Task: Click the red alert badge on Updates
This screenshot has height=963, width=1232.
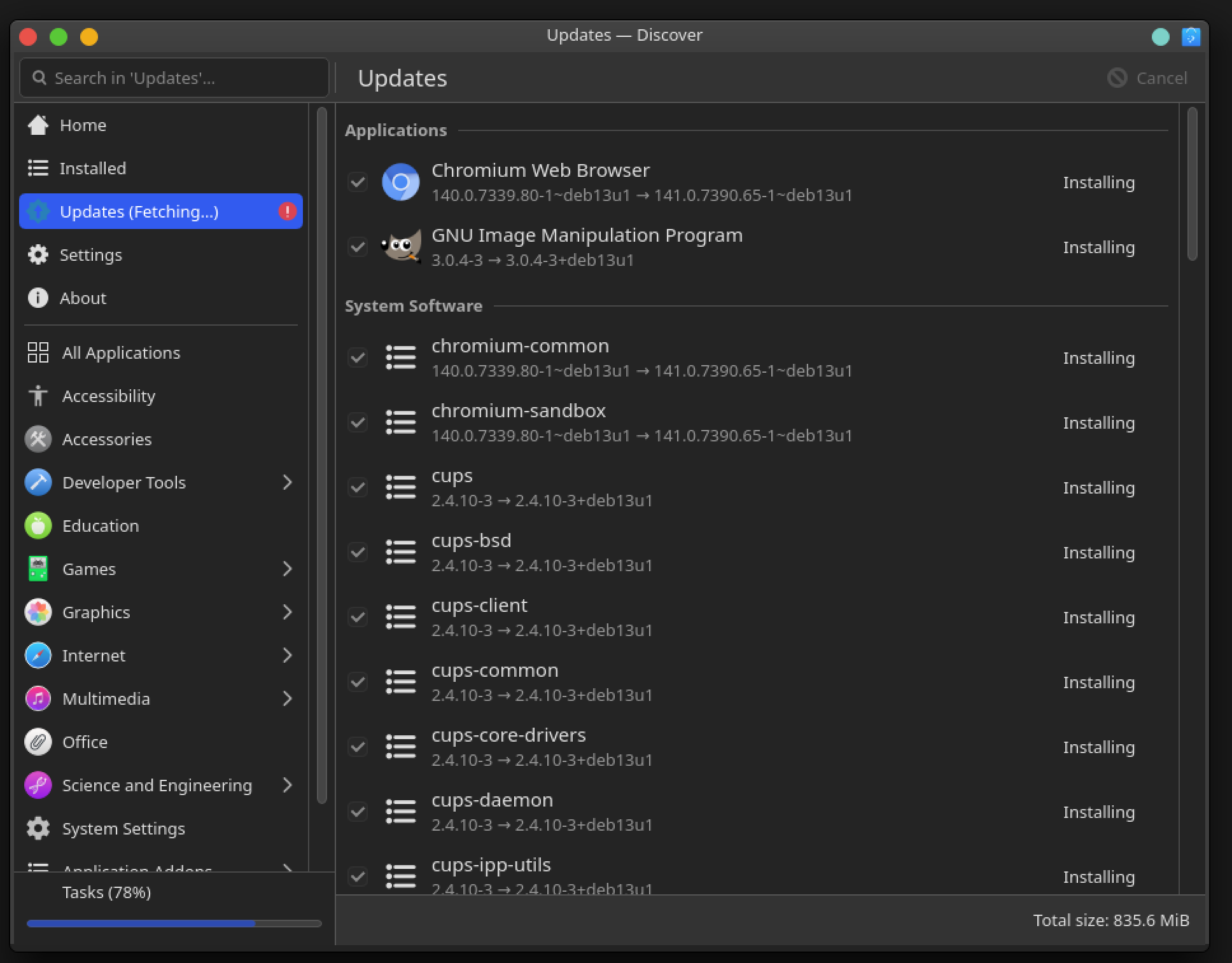Action: pyautogui.click(x=287, y=211)
